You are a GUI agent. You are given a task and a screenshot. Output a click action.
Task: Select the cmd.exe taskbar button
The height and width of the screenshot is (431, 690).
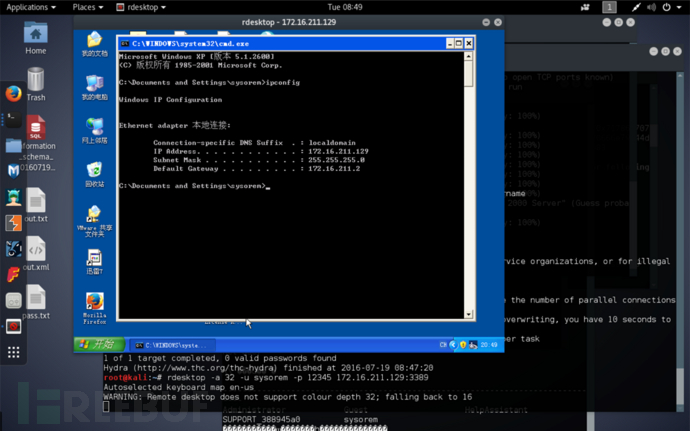point(173,345)
